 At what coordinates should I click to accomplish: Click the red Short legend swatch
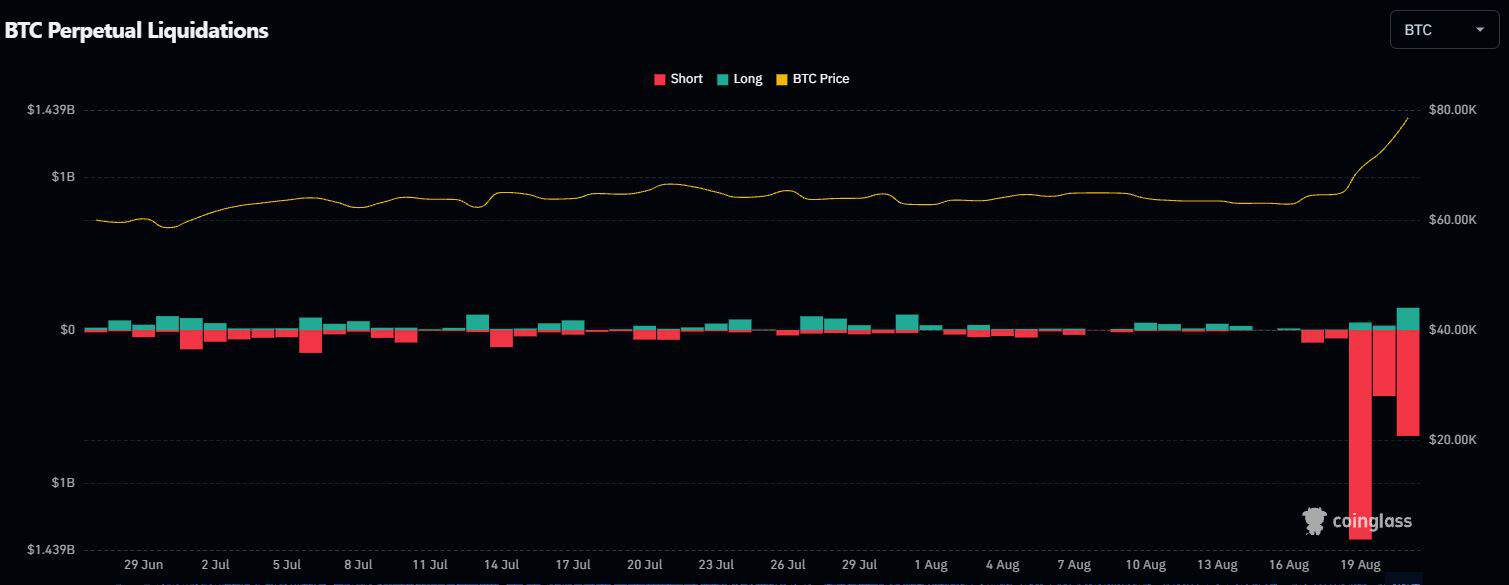(660, 79)
